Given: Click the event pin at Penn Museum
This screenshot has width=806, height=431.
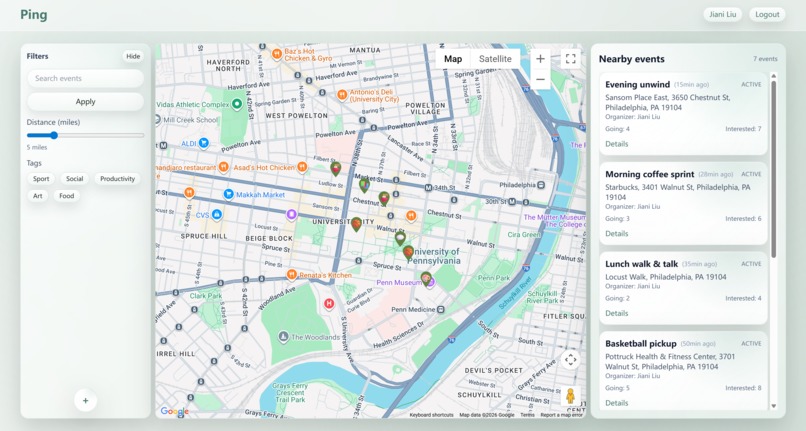Looking at the screenshot, I should [426, 279].
